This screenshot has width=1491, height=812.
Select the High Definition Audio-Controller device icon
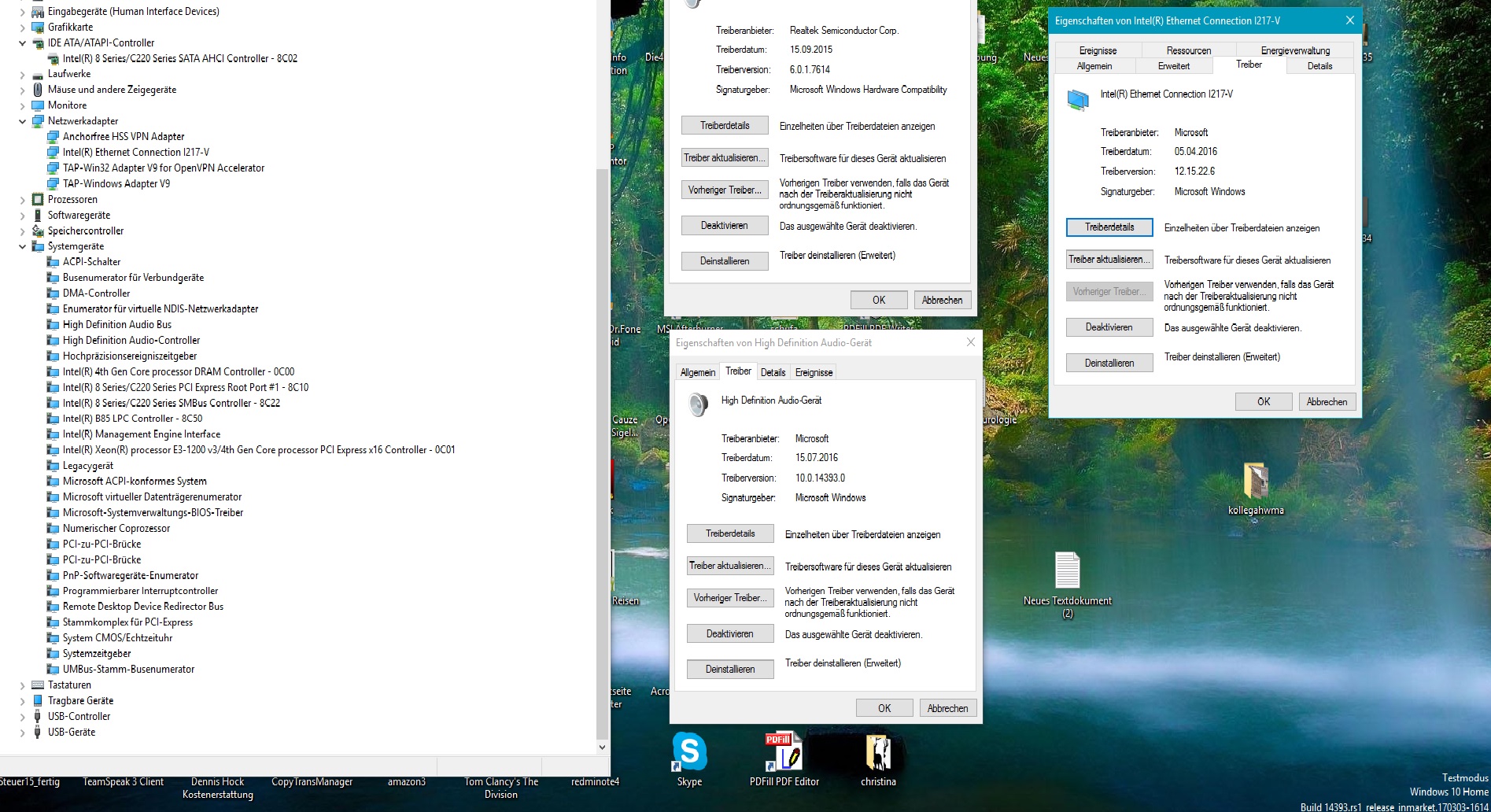54,340
